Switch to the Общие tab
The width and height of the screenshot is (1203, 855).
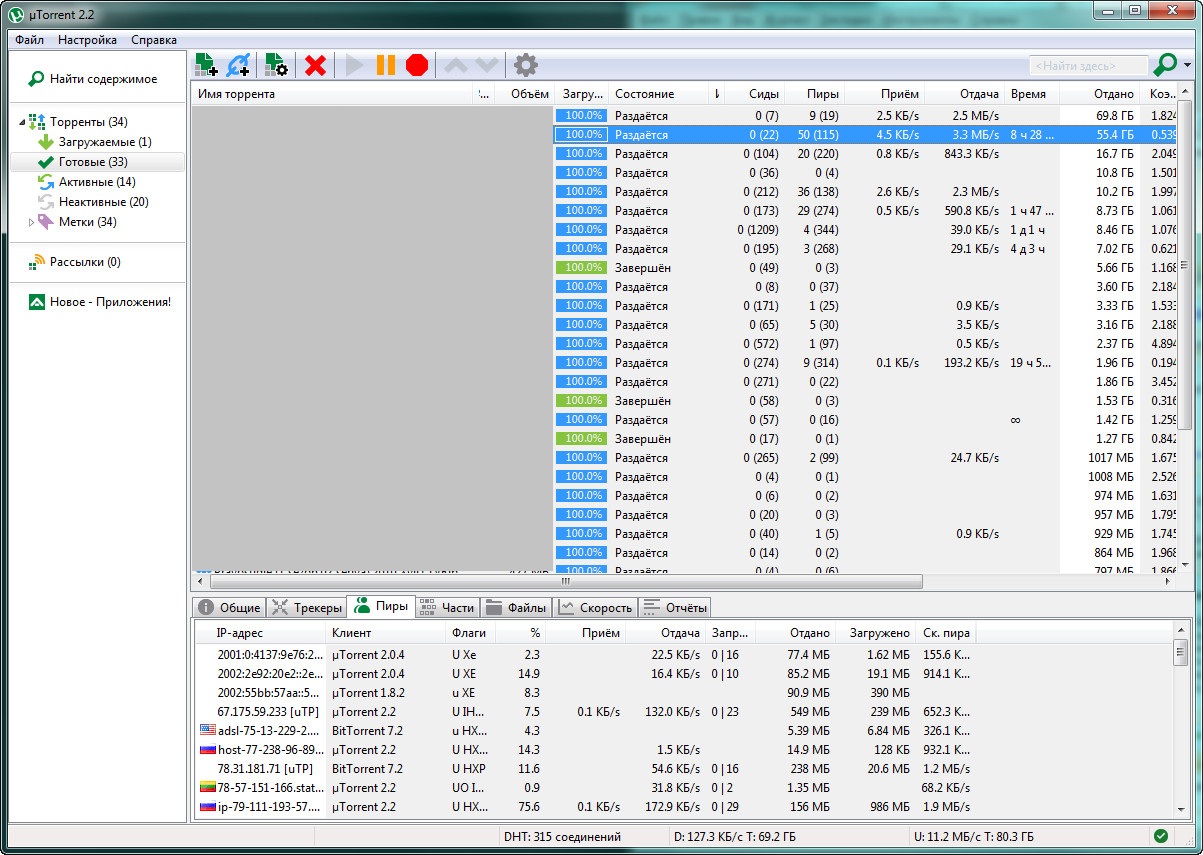pos(229,607)
